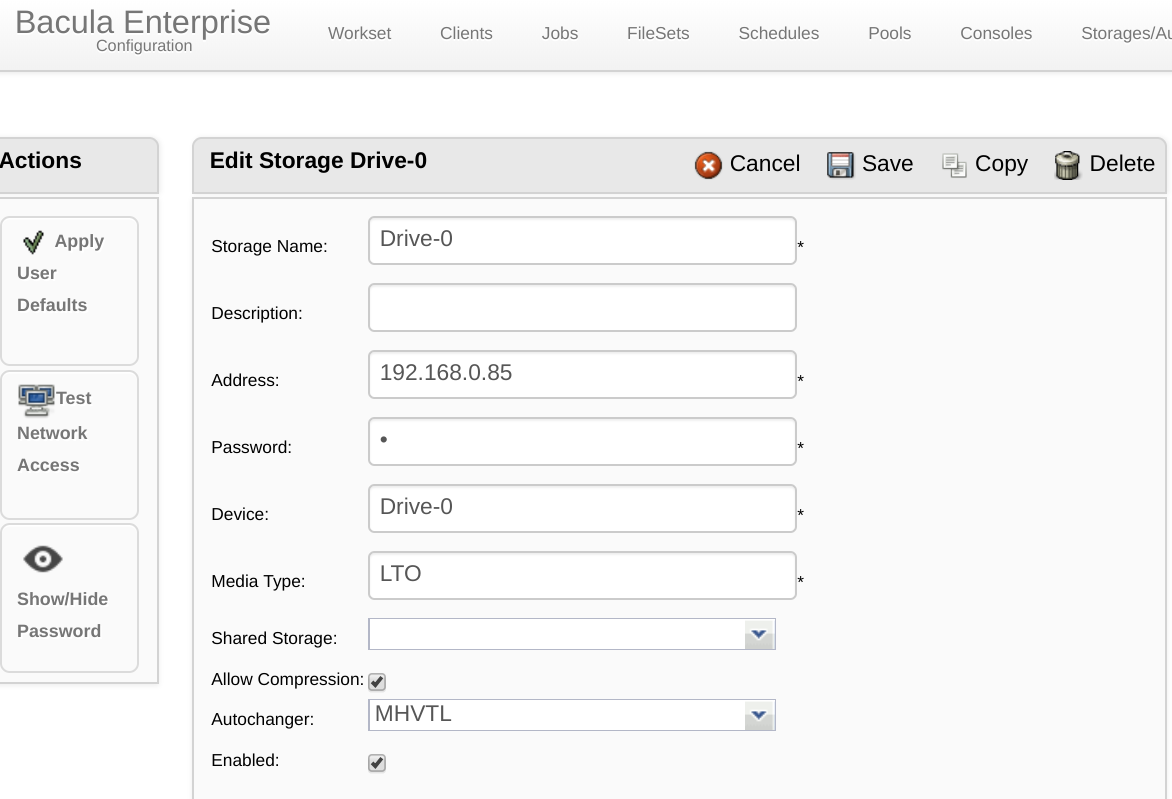This screenshot has height=799, width=1172.
Task: Go to the Clients menu
Action: [x=466, y=34]
